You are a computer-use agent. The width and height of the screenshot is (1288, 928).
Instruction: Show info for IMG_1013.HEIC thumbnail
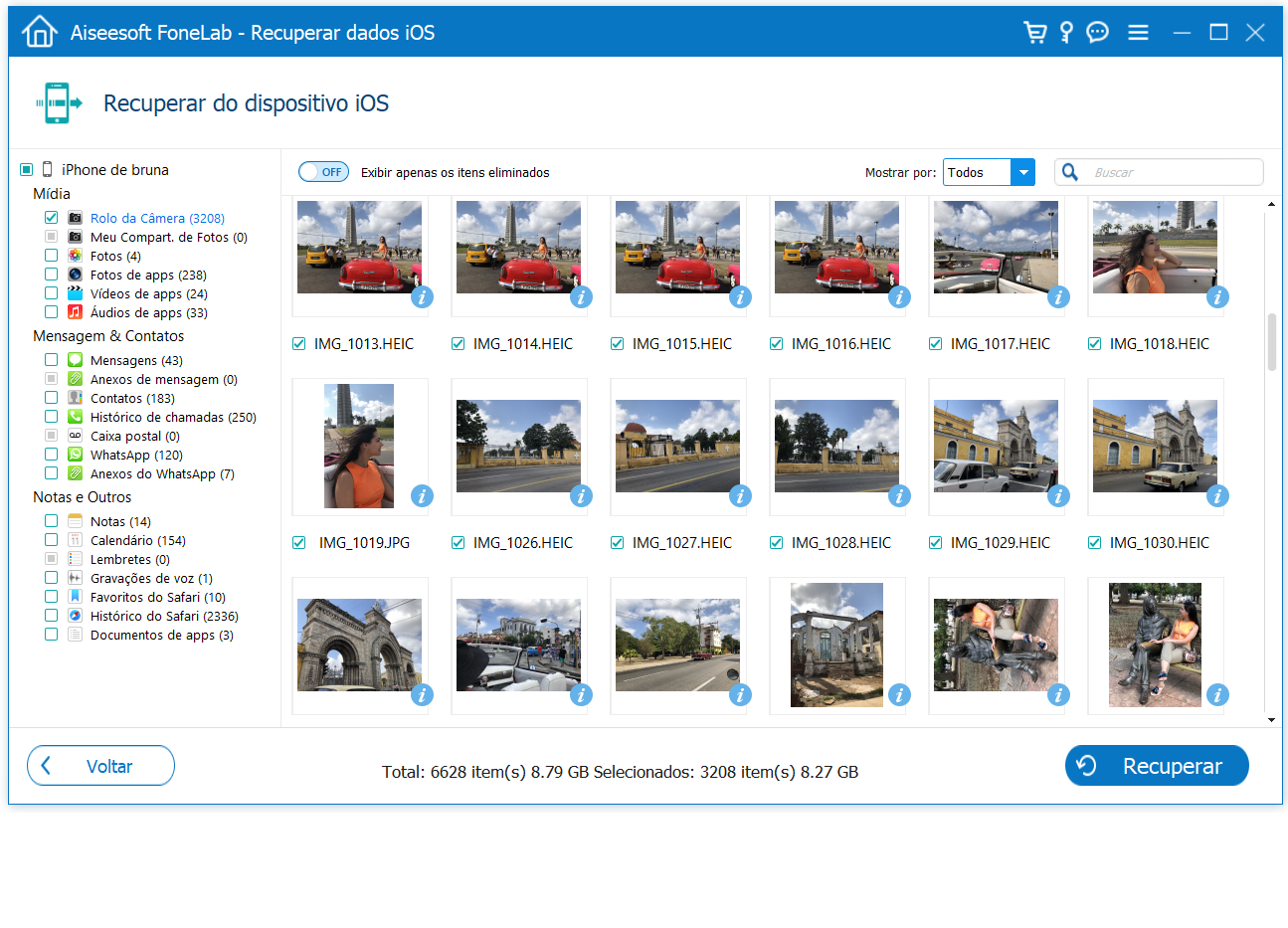pos(422,296)
